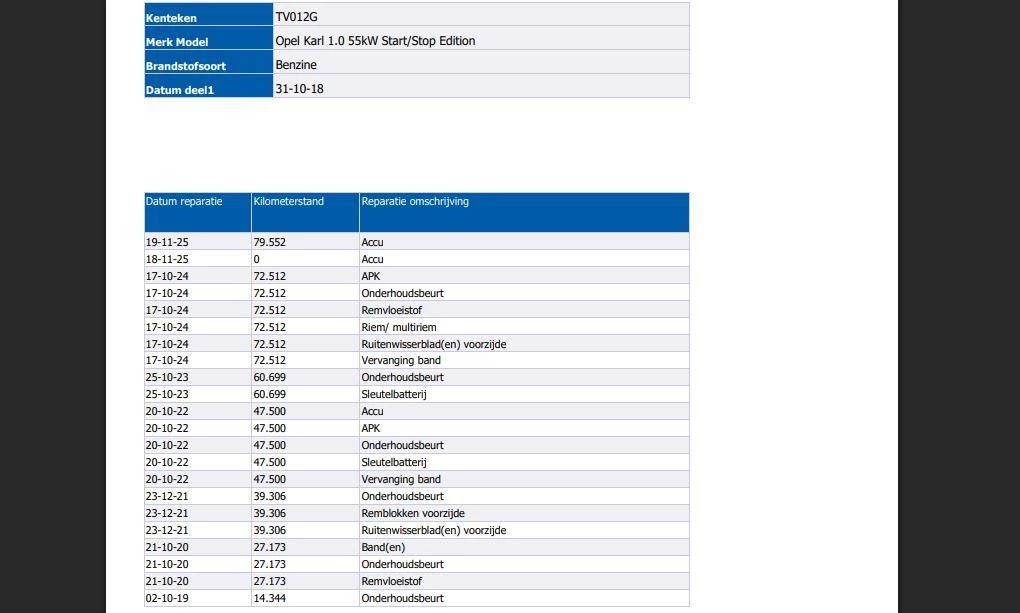Select the Benzine fuel type value
The image size is (1020, 613).
point(296,65)
